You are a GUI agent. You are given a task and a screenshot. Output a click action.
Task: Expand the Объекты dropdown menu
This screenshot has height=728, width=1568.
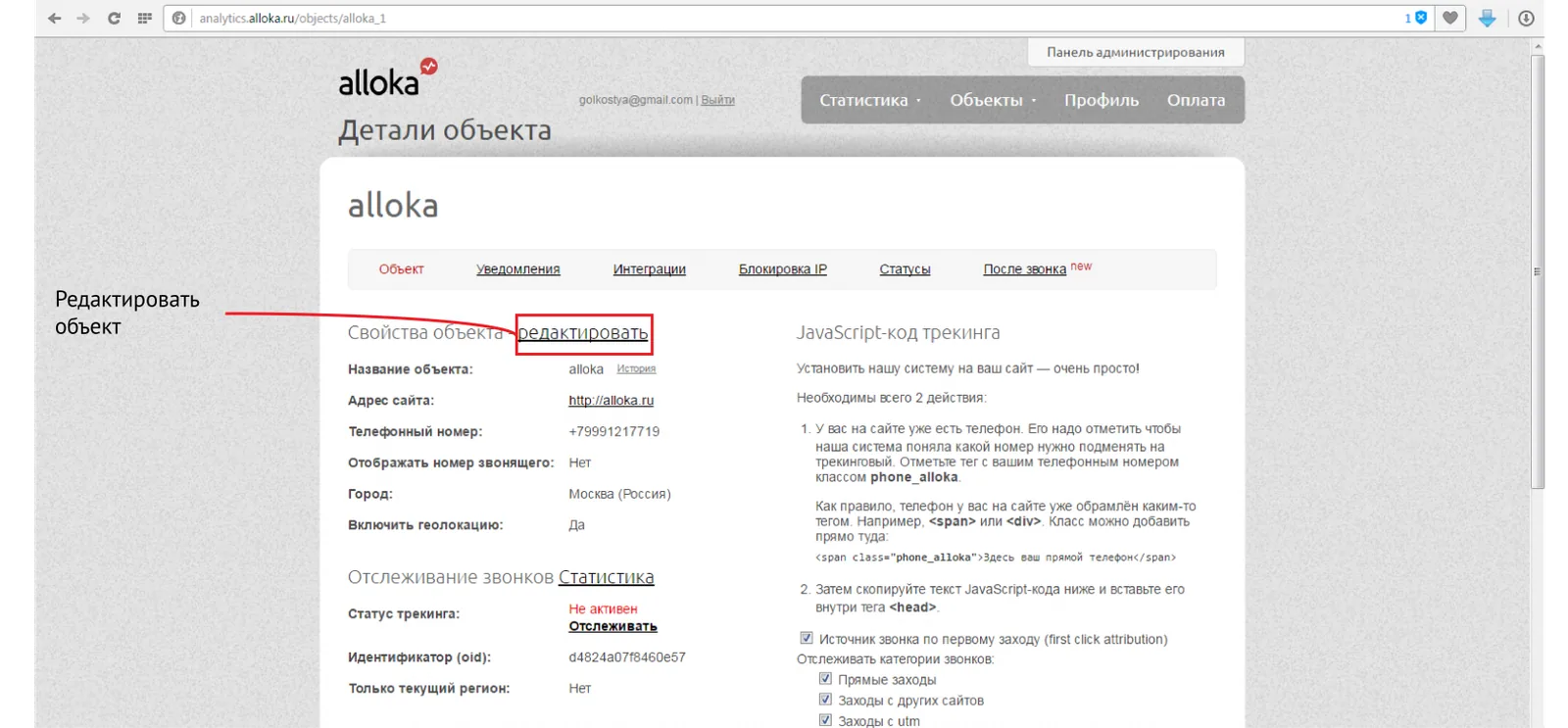click(992, 100)
